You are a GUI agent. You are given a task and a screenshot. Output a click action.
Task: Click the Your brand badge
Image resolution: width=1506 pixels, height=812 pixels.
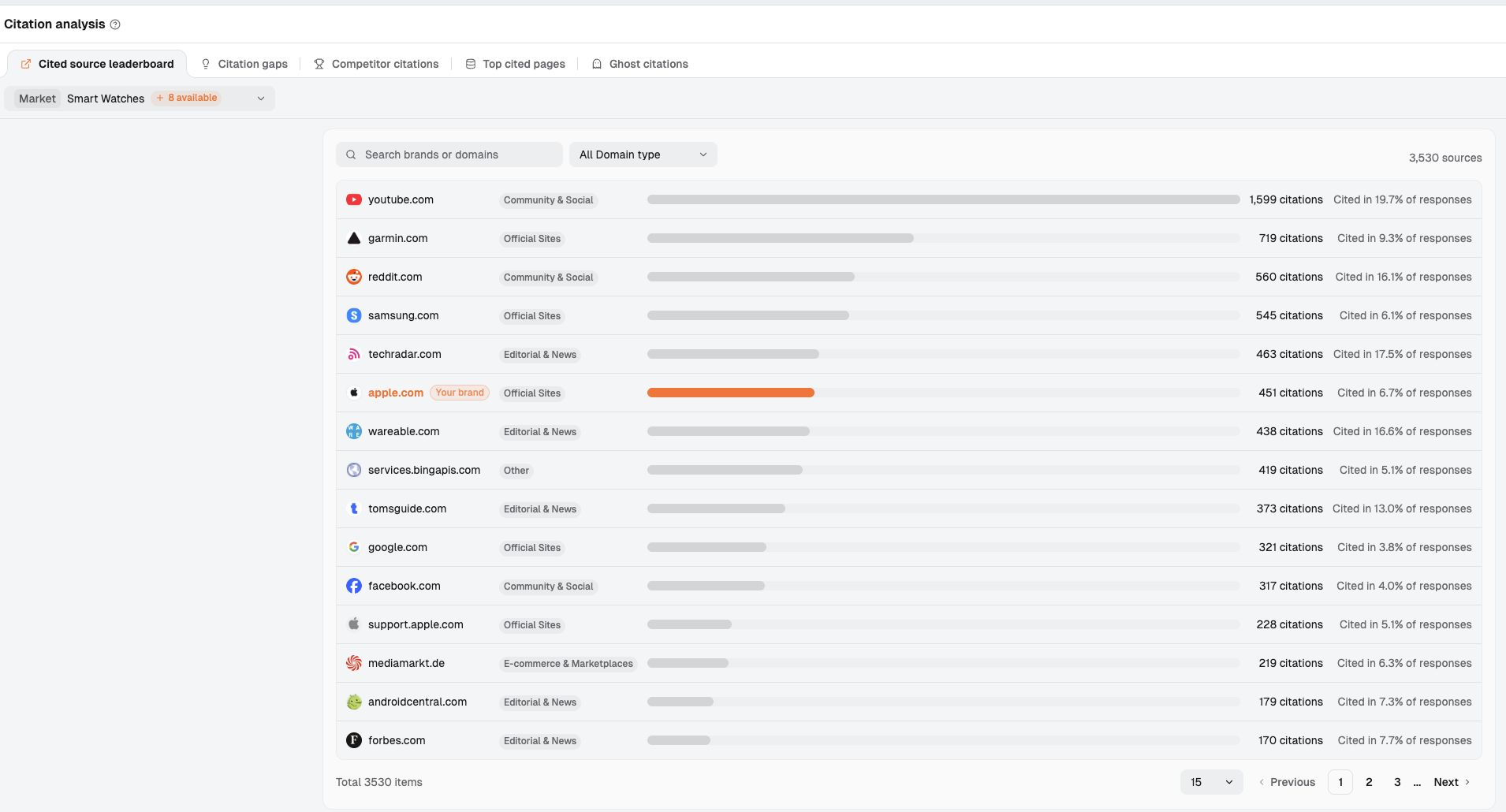[460, 393]
